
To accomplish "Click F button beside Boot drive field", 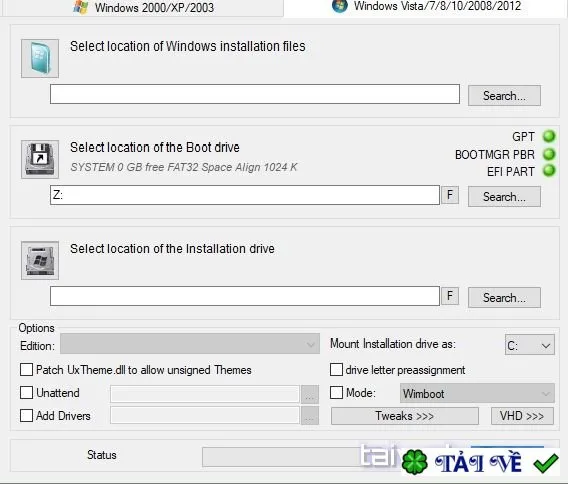I will tap(450, 195).
